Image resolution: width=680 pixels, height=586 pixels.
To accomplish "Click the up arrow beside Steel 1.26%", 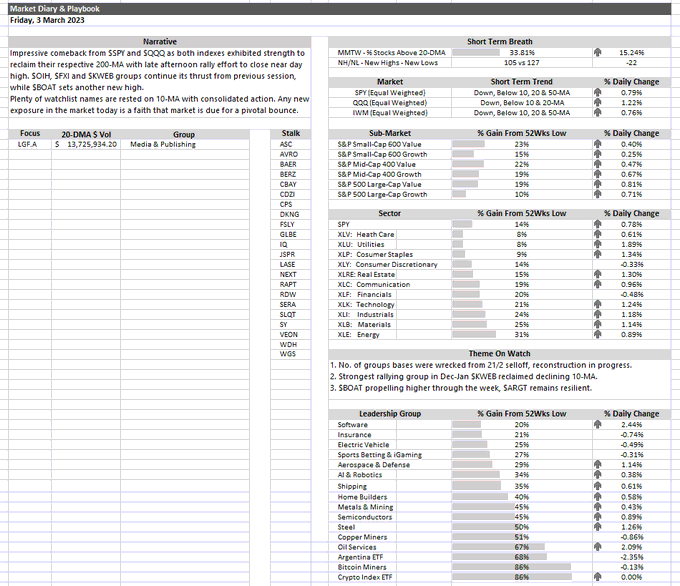I will point(598,527).
